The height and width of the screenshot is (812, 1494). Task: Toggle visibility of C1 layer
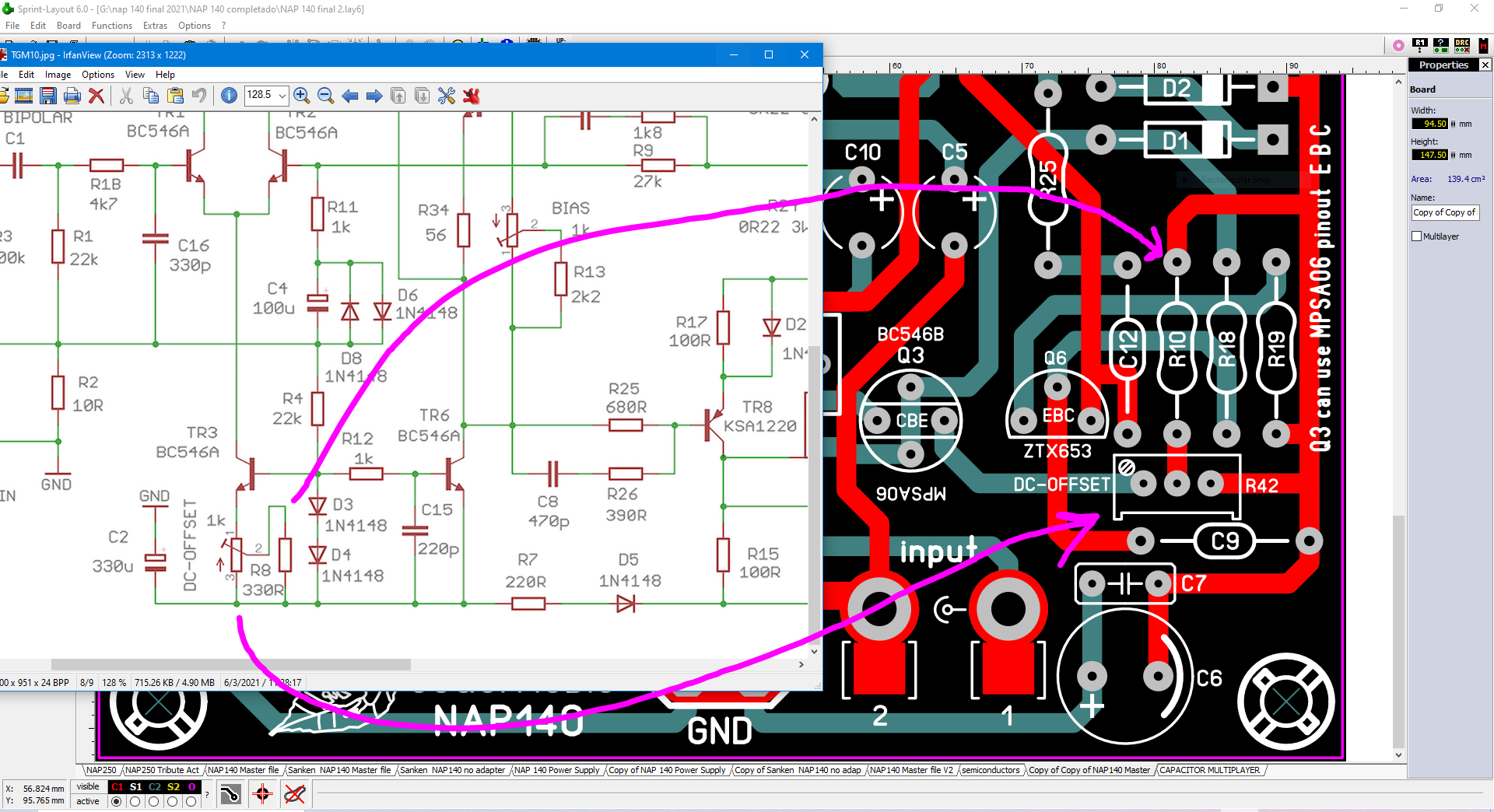(x=117, y=787)
